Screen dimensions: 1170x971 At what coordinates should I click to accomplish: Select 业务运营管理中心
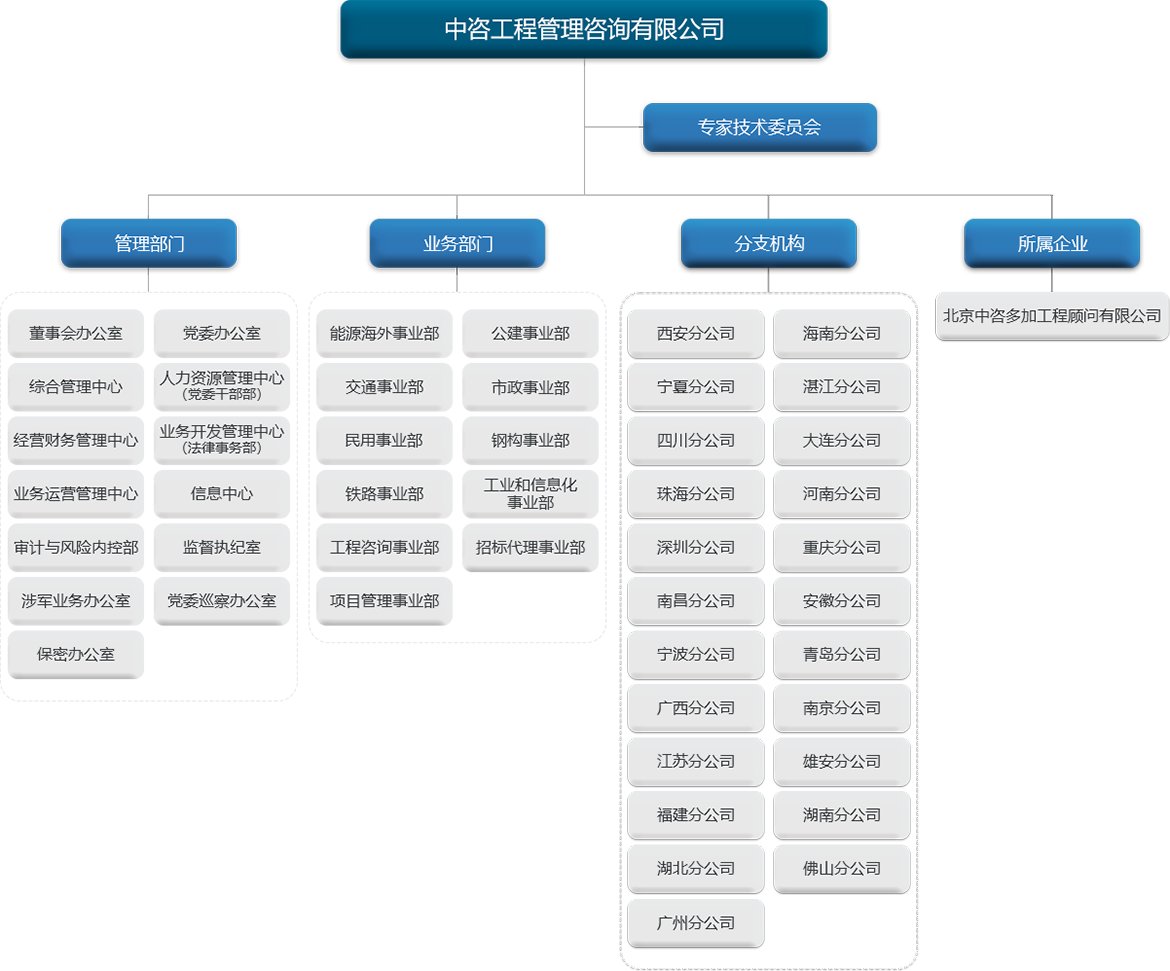(76, 494)
